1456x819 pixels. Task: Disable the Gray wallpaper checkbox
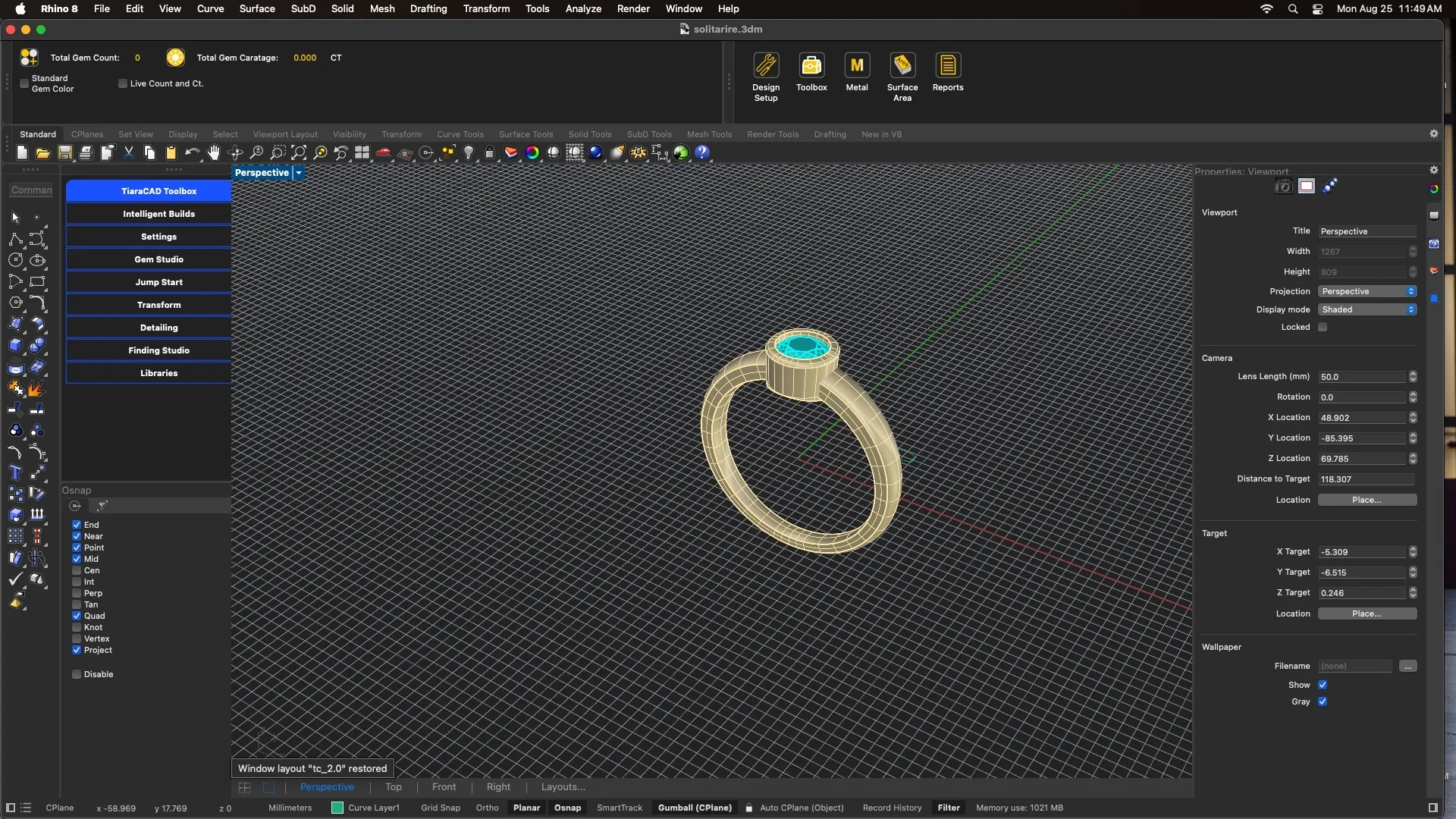click(x=1323, y=701)
